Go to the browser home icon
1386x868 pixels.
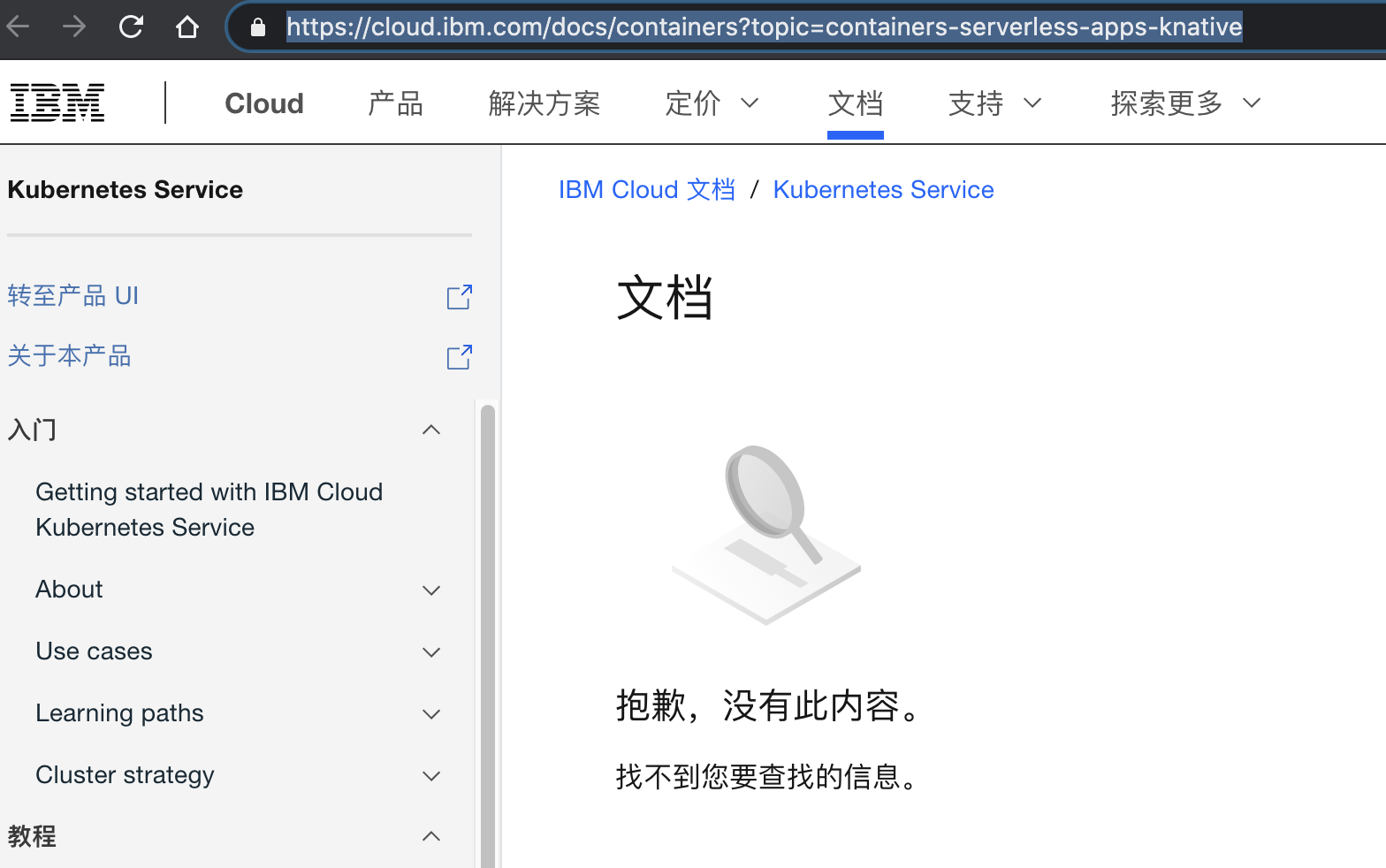(x=187, y=27)
